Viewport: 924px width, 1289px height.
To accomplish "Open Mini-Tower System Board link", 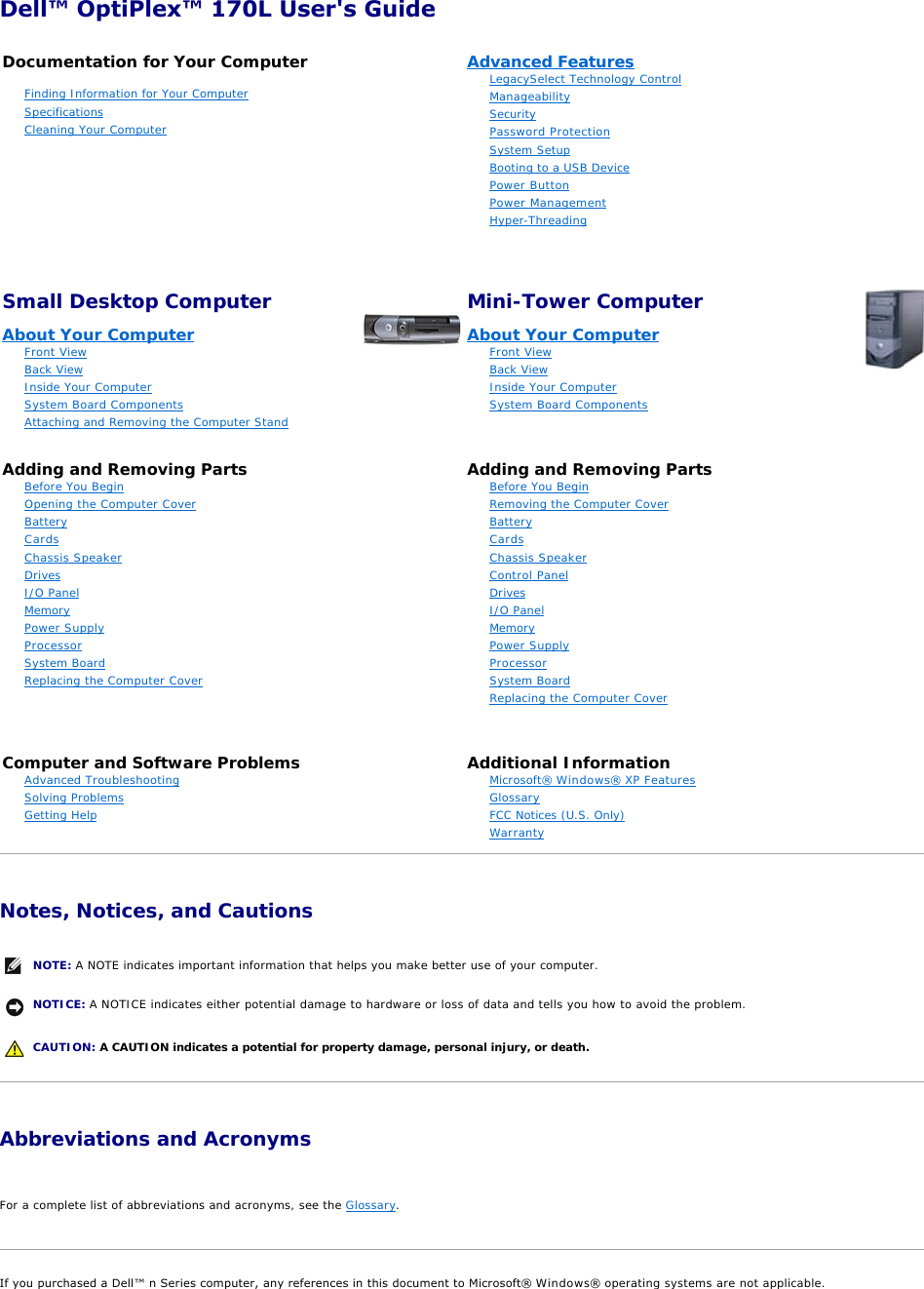I will (529, 681).
